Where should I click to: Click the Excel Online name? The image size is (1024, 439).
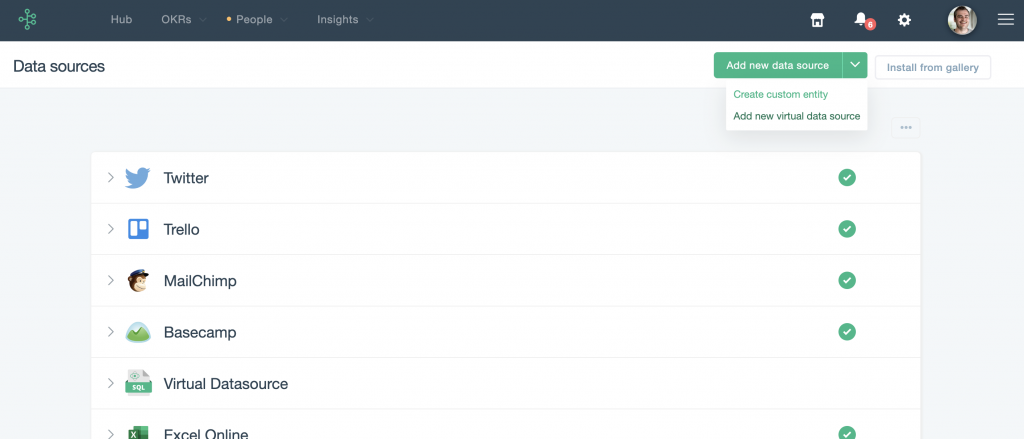pyautogui.click(x=206, y=434)
